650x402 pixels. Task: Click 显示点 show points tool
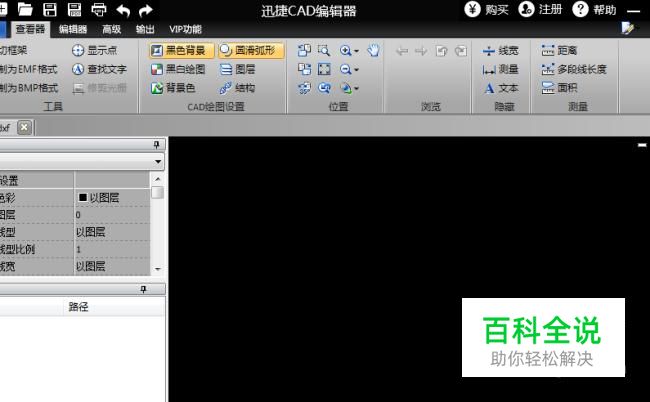95,51
